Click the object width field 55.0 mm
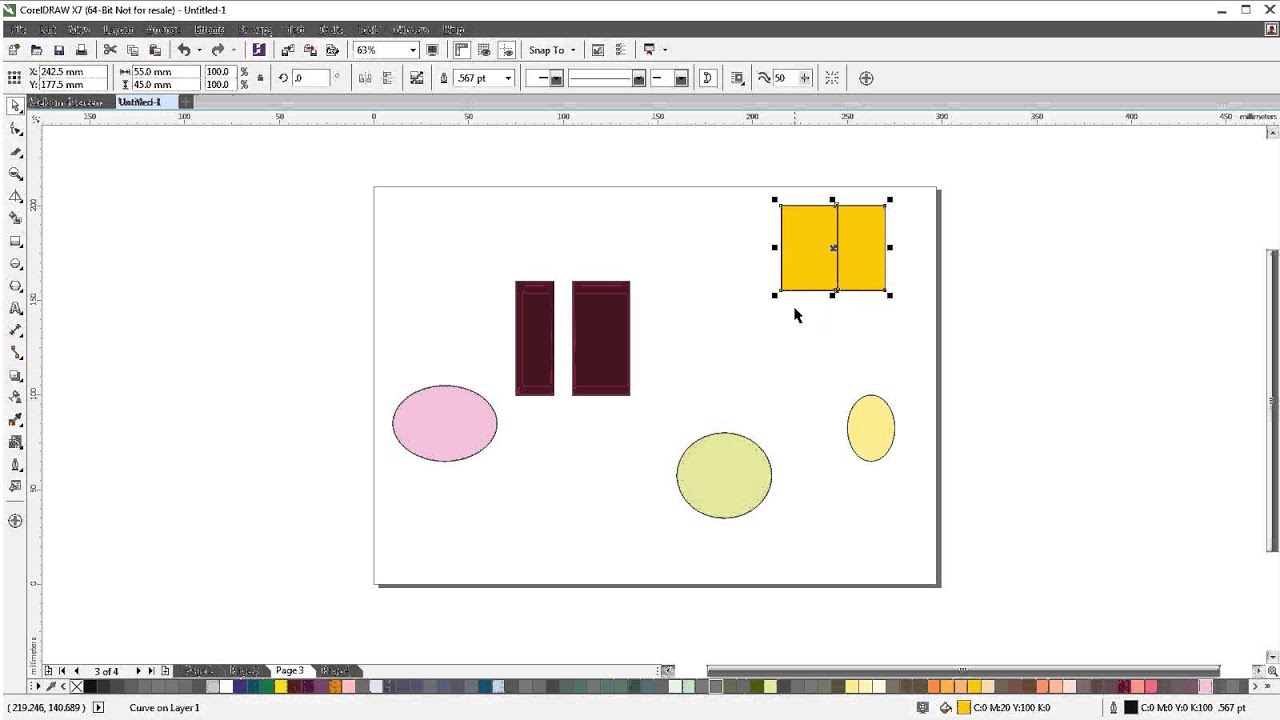Image resolution: width=1280 pixels, height=720 pixels. click(x=165, y=72)
